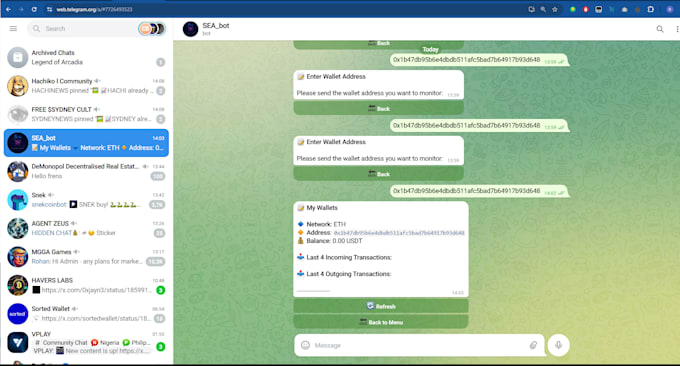
Task: Bookmark this page with star icon
Action: pyautogui.click(x=555, y=9)
